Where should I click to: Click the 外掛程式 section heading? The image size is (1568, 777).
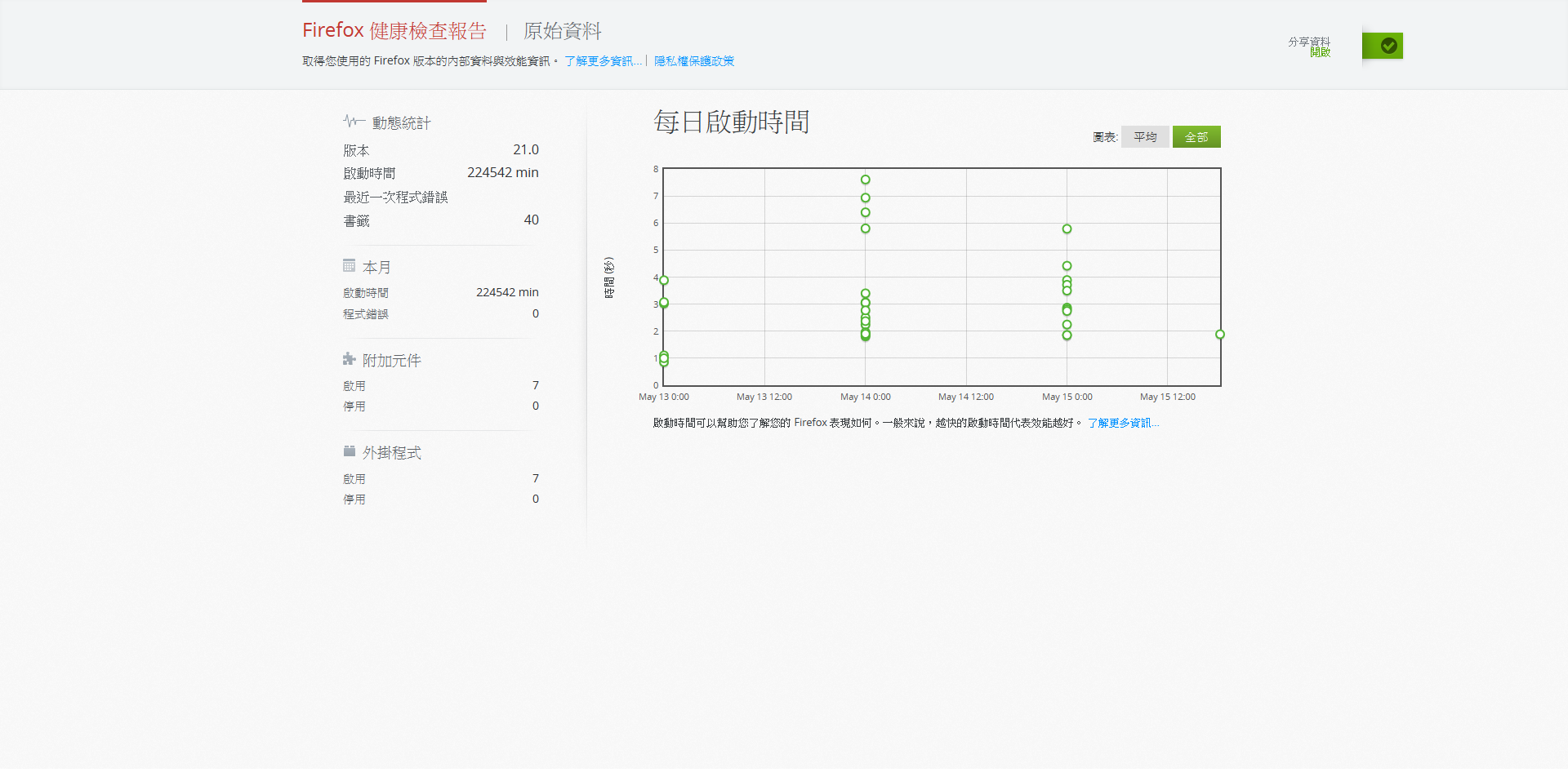[x=392, y=453]
